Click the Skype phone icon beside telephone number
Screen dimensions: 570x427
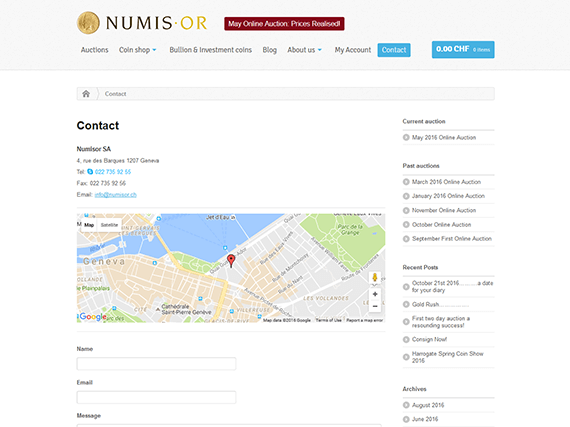coord(90,172)
